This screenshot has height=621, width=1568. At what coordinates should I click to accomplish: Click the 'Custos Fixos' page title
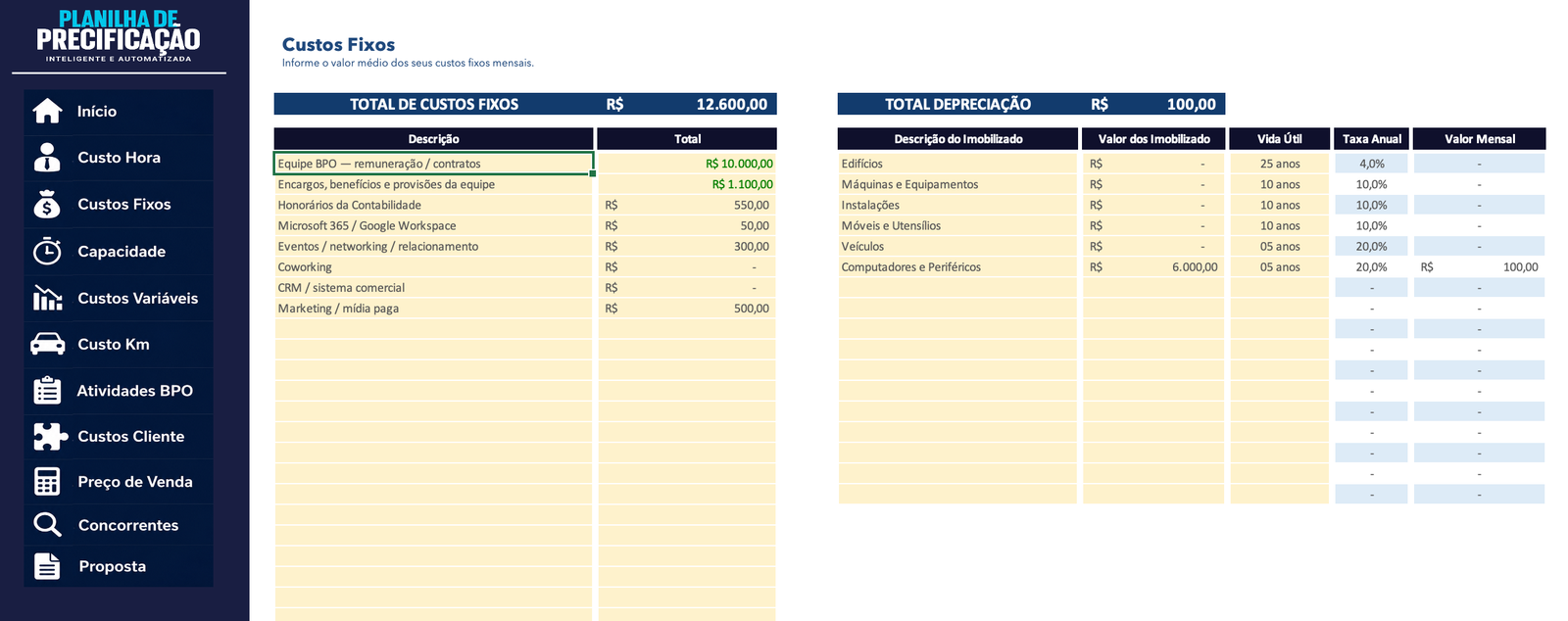(338, 44)
